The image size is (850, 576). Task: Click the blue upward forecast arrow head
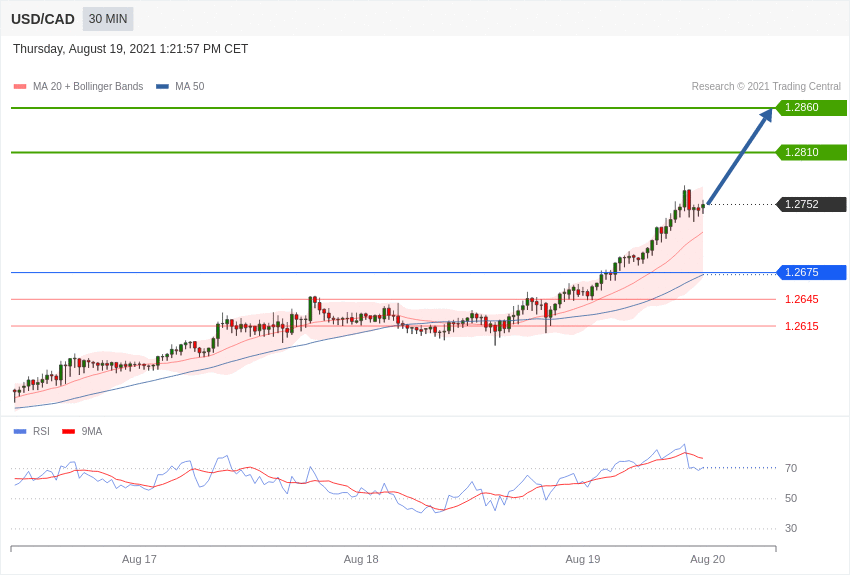(x=766, y=115)
